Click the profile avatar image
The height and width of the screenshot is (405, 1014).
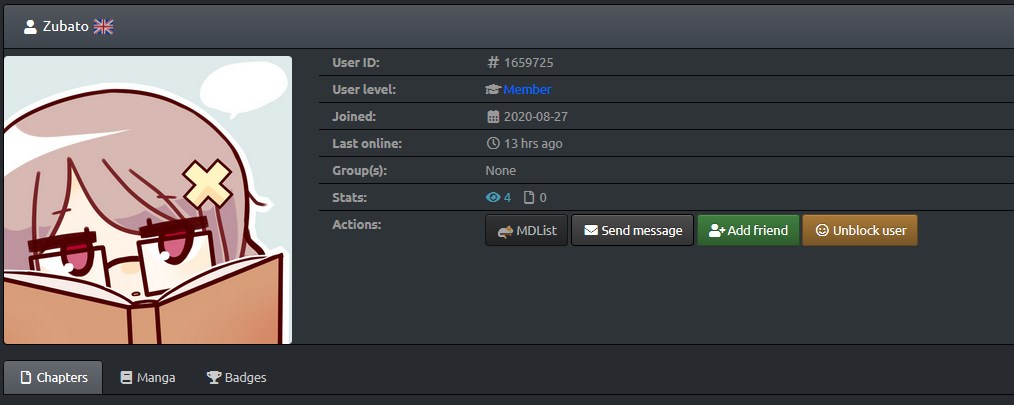tap(148, 200)
